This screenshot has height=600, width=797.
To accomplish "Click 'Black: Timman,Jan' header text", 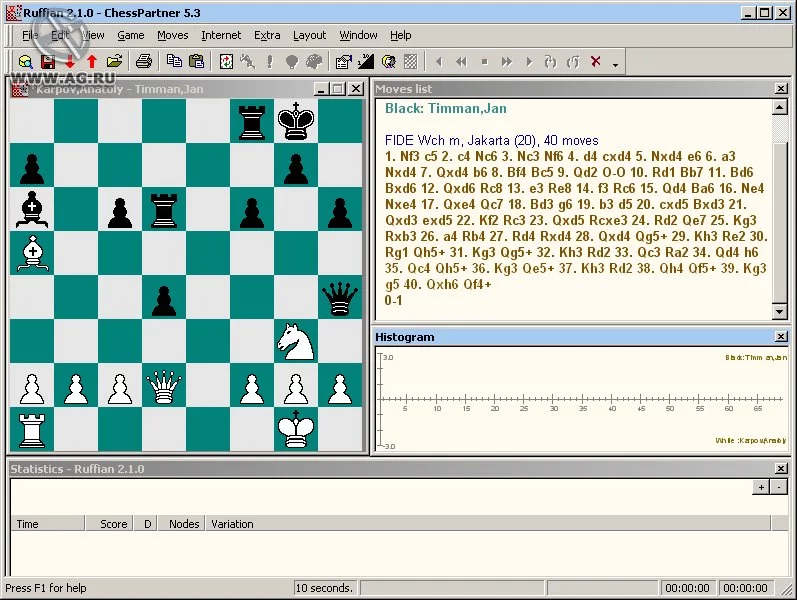I will pos(446,108).
